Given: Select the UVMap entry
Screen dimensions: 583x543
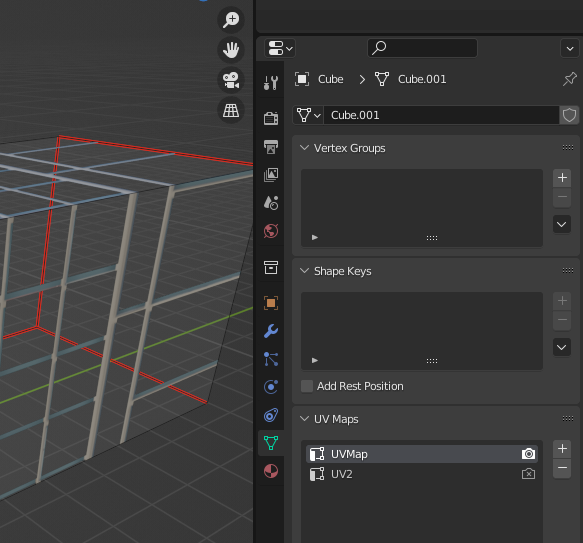Looking at the screenshot, I should (422, 454).
